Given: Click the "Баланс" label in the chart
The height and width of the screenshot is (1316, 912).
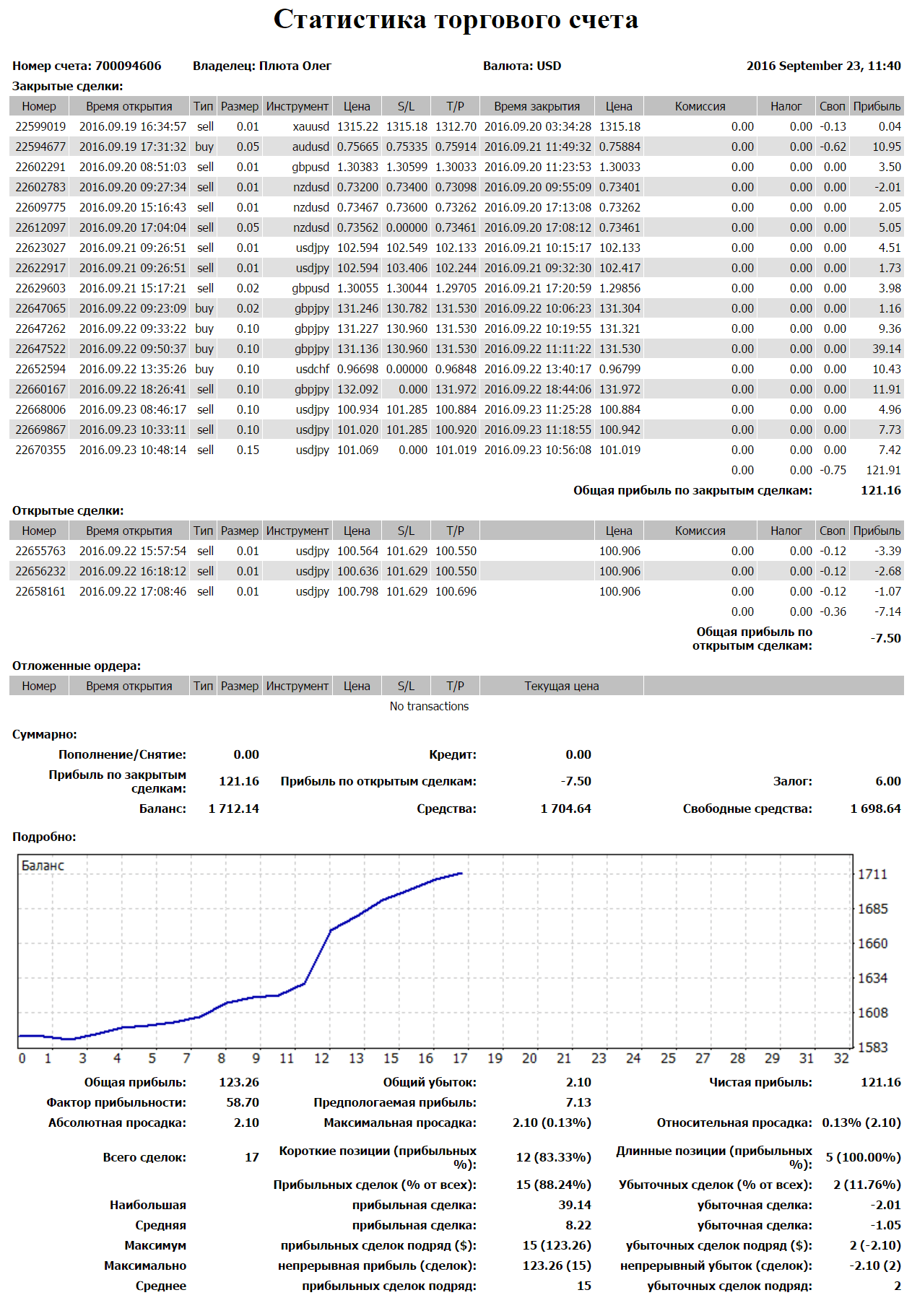Looking at the screenshot, I should tap(43, 866).
